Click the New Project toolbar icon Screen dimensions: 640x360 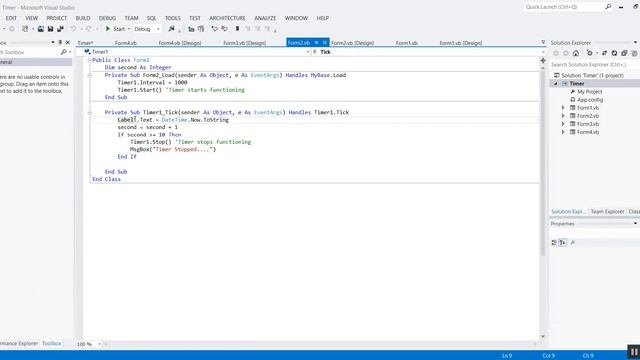25,29
